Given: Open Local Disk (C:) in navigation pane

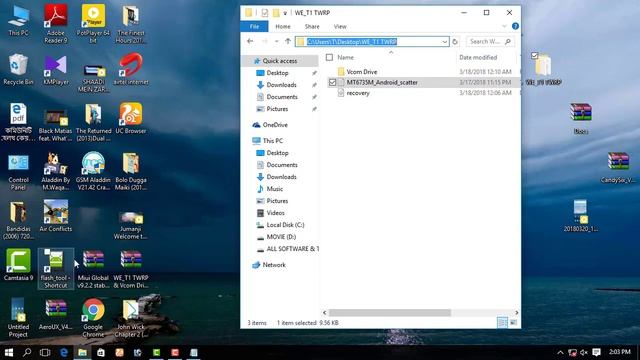Looking at the screenshot, I should 285,225.
